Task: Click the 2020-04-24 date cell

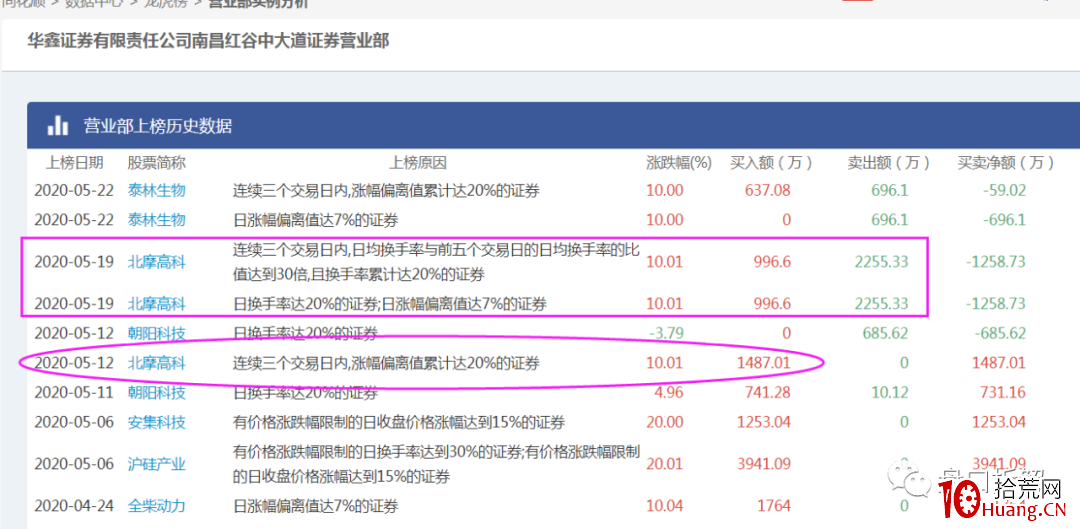Action: [75, 506]
